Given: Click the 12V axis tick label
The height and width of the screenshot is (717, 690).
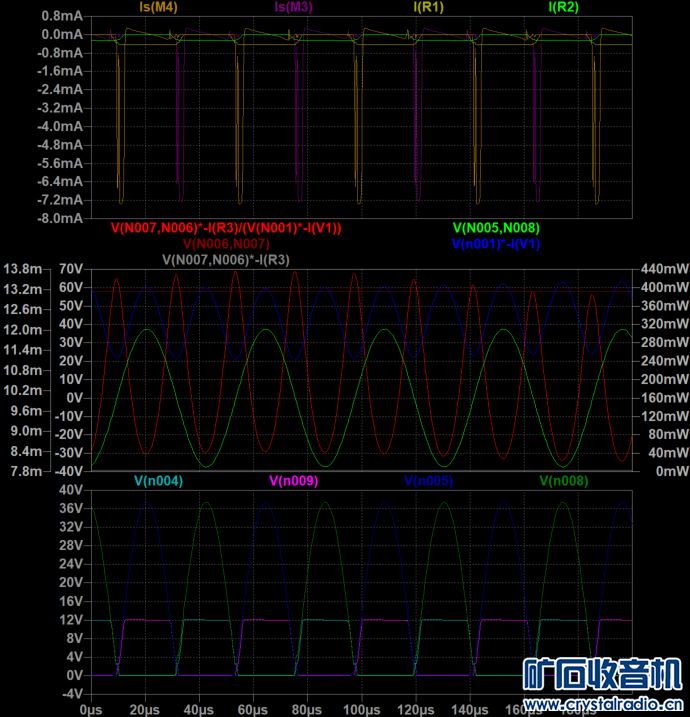Looking at the screenshot, I should pos(71,620).
